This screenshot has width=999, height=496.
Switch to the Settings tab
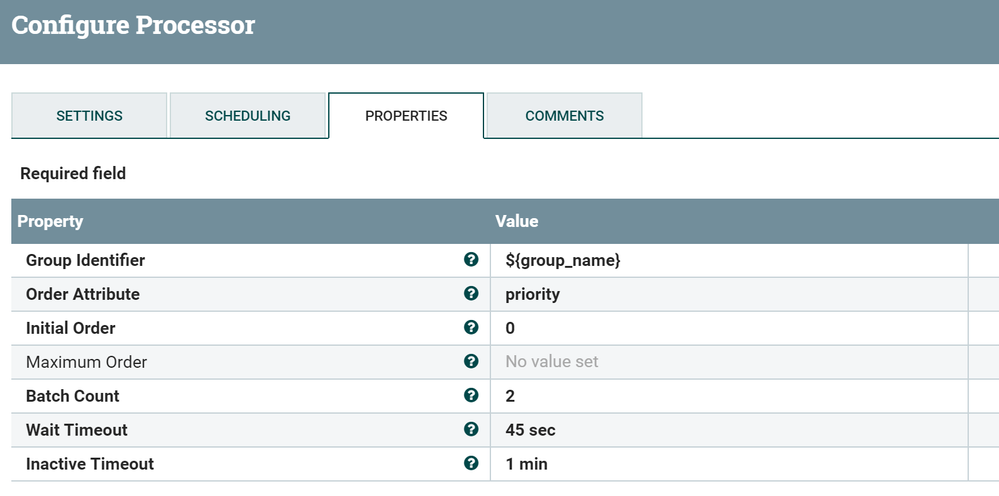(x=89, y=116)
